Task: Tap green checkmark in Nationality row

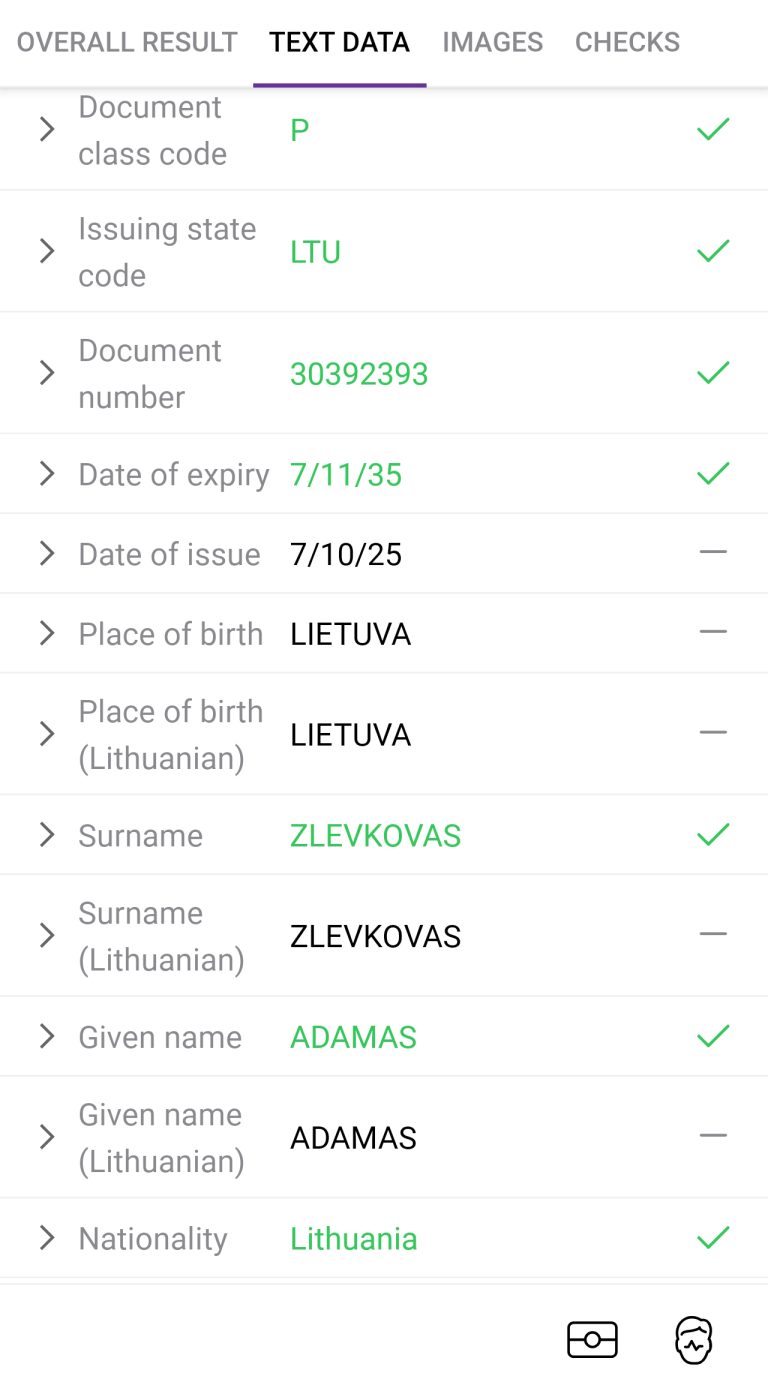Action: (x=713, y=1238)
